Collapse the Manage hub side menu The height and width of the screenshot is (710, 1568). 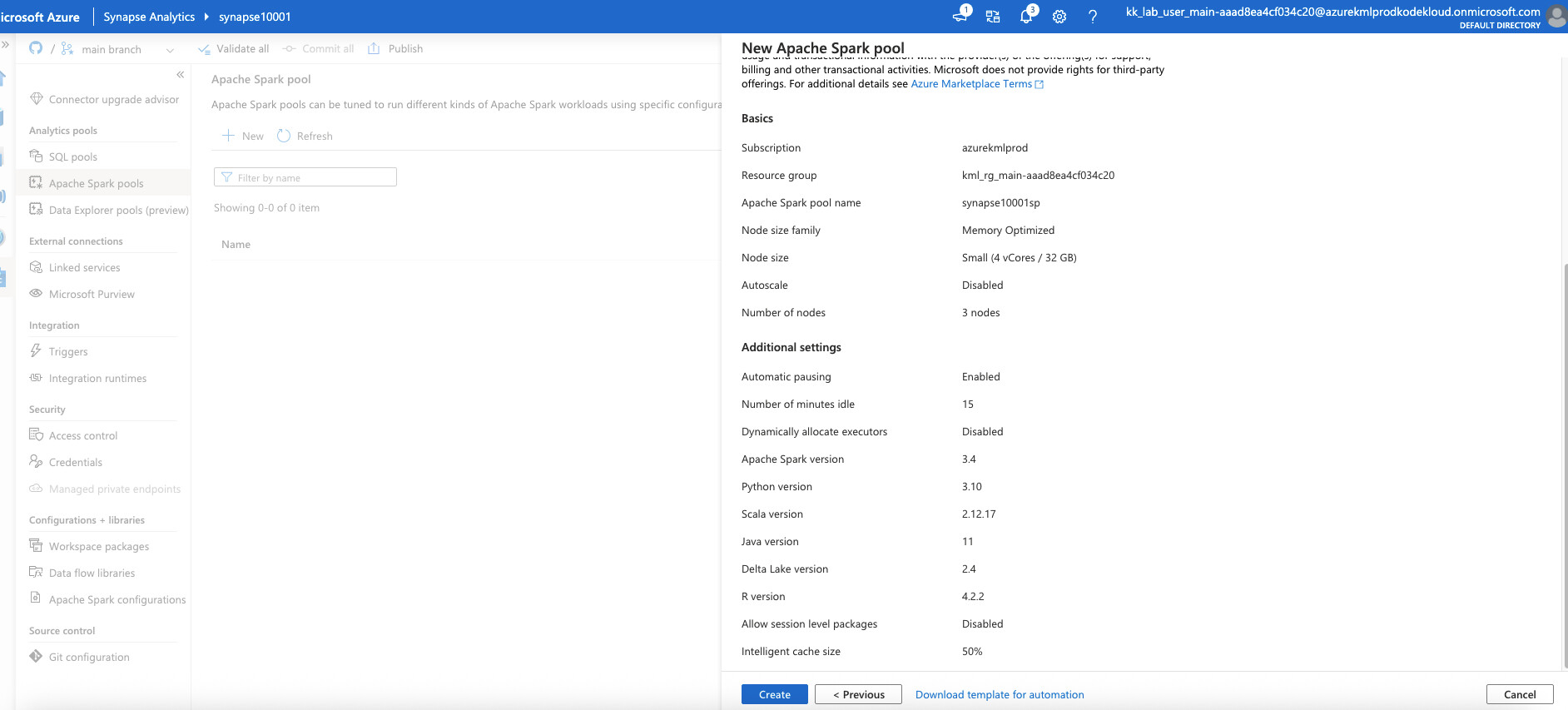coord(180,75)
